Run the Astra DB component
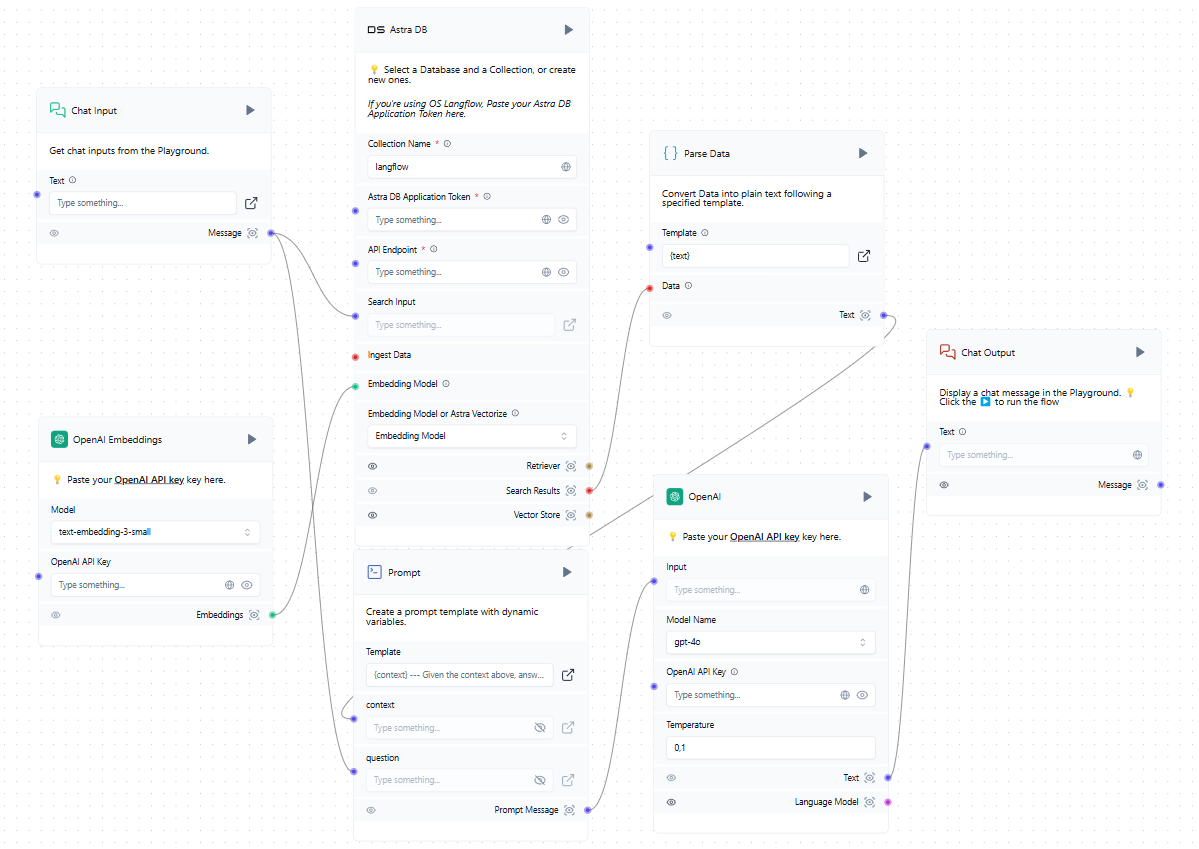The height and width of the screenshot is (849, 1199). (568, 30)
